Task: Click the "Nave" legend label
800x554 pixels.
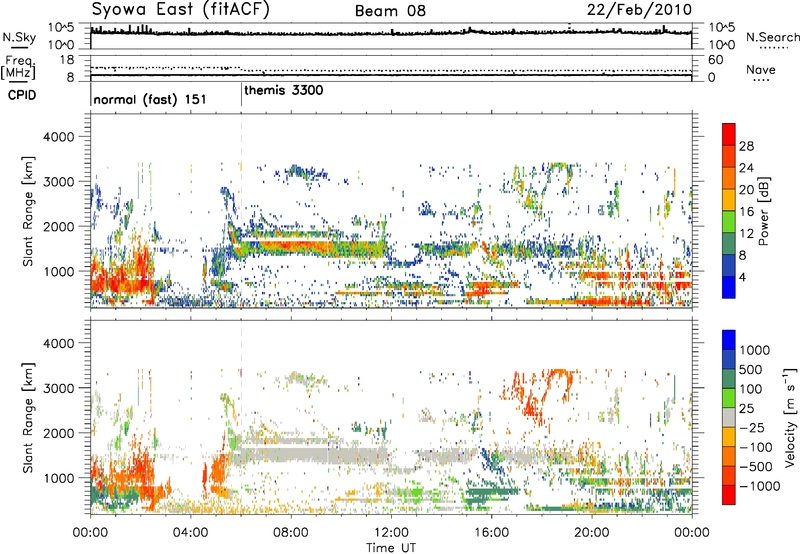Action: click(x=761, y=69)
